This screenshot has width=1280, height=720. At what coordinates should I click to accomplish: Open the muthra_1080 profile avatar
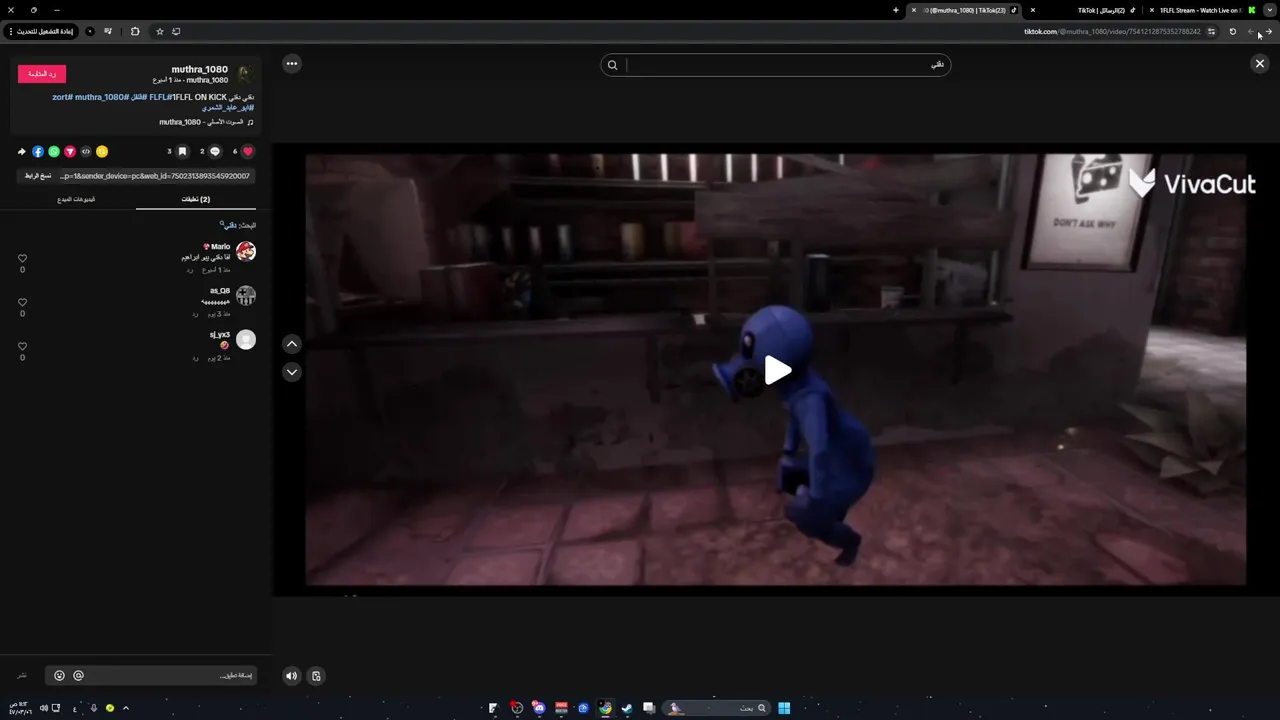245,74
